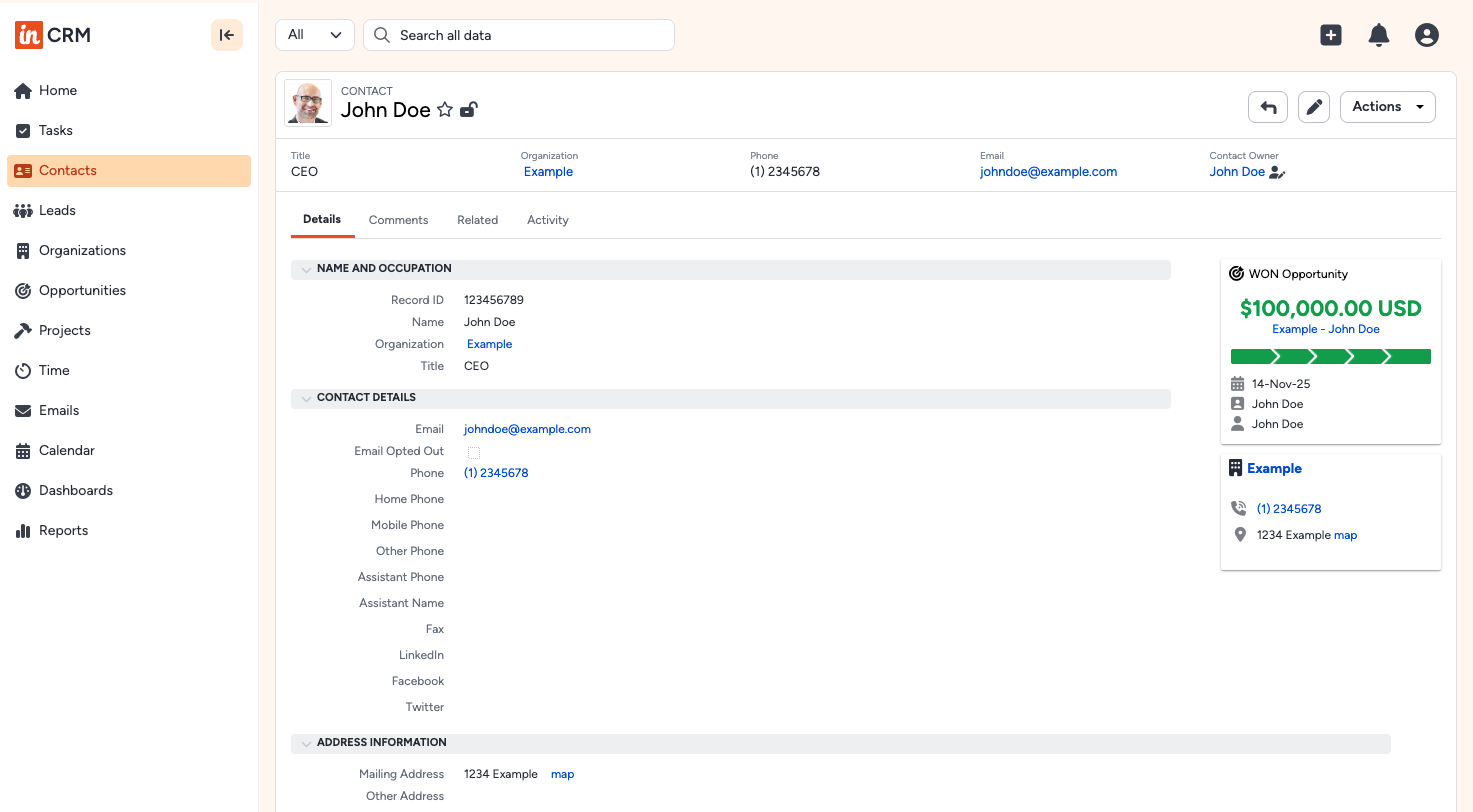The width and height of the screenshot is (1473, 812).
Task: Select the Opportunities sidebar icon
Action: pos(22,290)
